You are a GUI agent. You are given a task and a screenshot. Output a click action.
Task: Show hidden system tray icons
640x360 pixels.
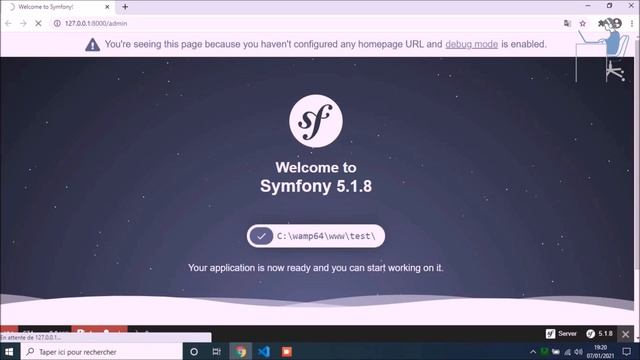coord(533,351)
